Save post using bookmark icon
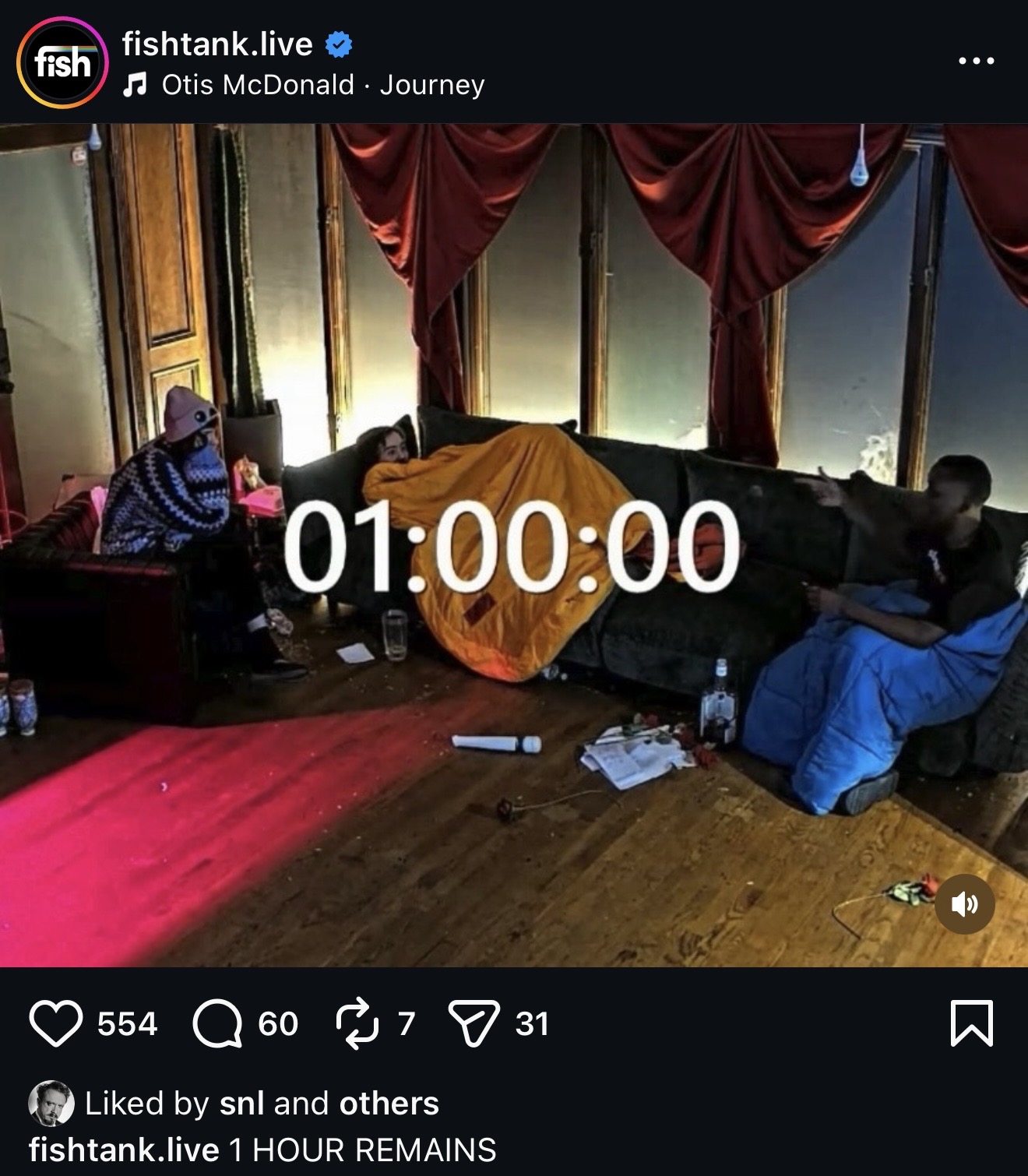This screenshot has height=1176, width=1028. [972, 1023]
